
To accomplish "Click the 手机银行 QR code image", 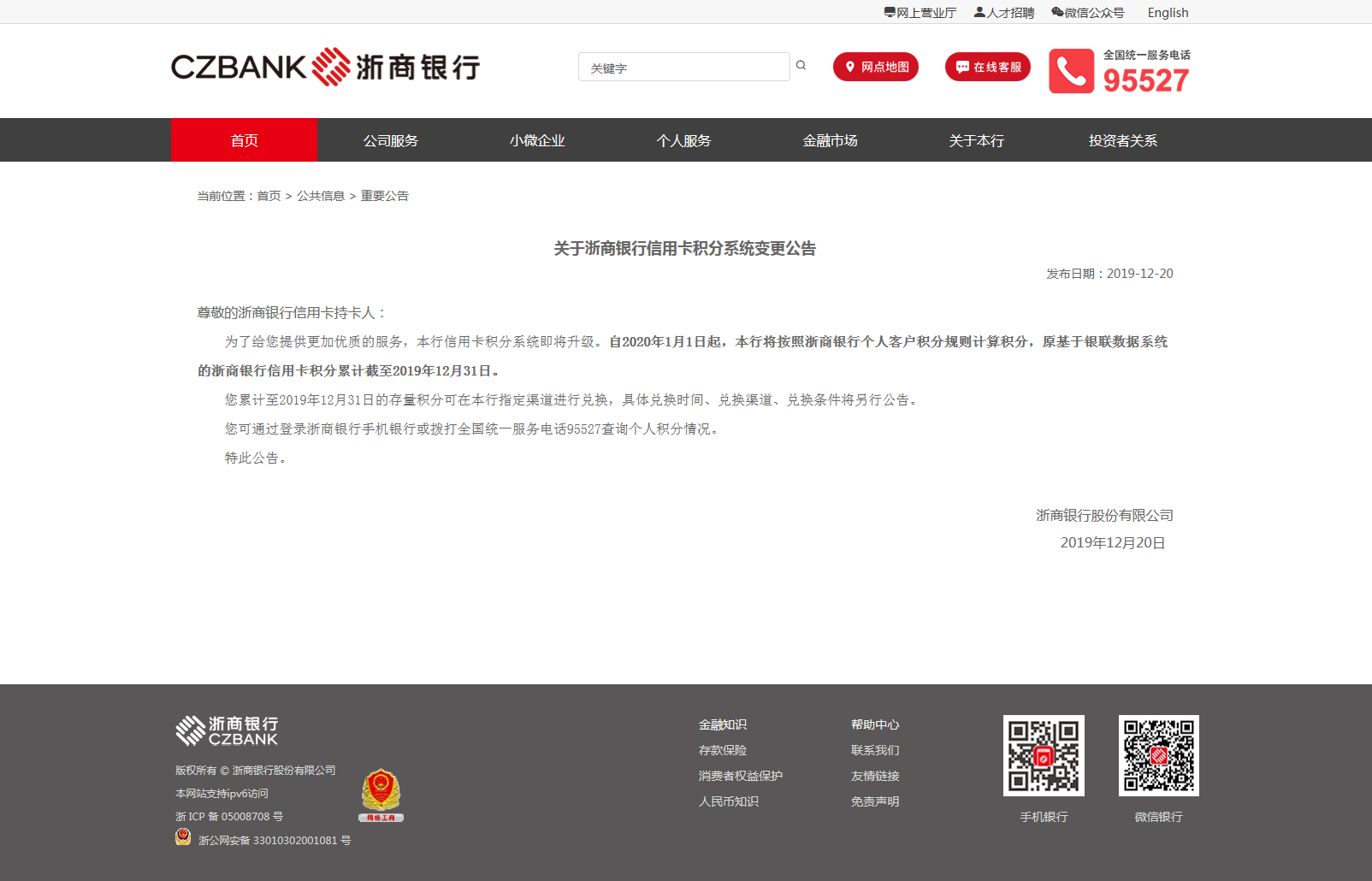I will [x=1044, y=755].
